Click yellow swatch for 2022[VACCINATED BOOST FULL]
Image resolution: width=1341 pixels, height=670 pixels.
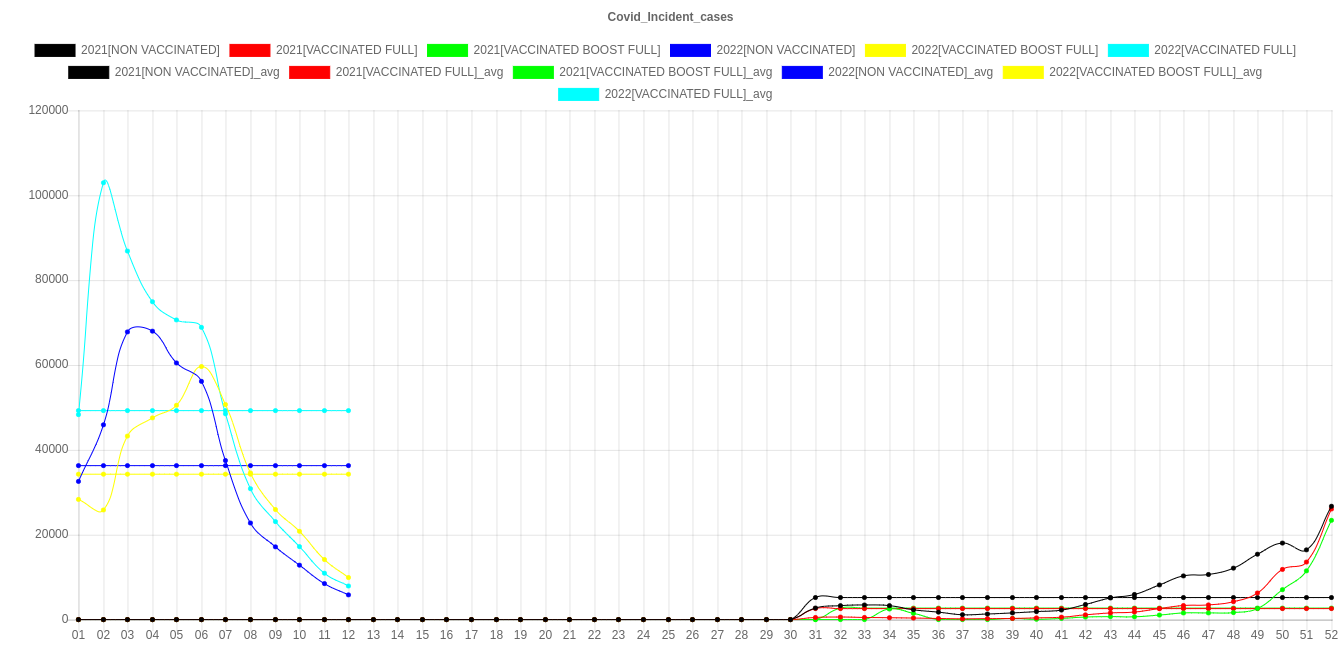point(884,50)
